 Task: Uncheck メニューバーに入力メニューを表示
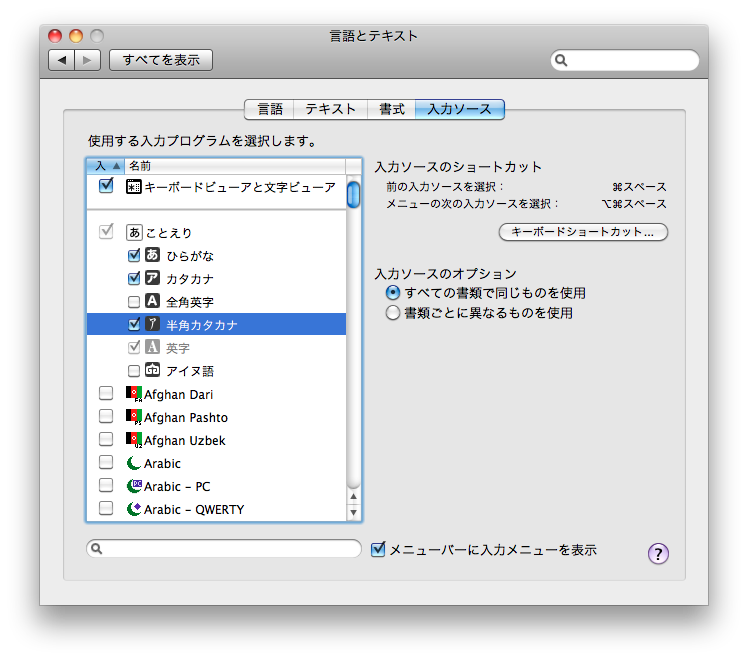pyautogui.click(x=378, y=549)
